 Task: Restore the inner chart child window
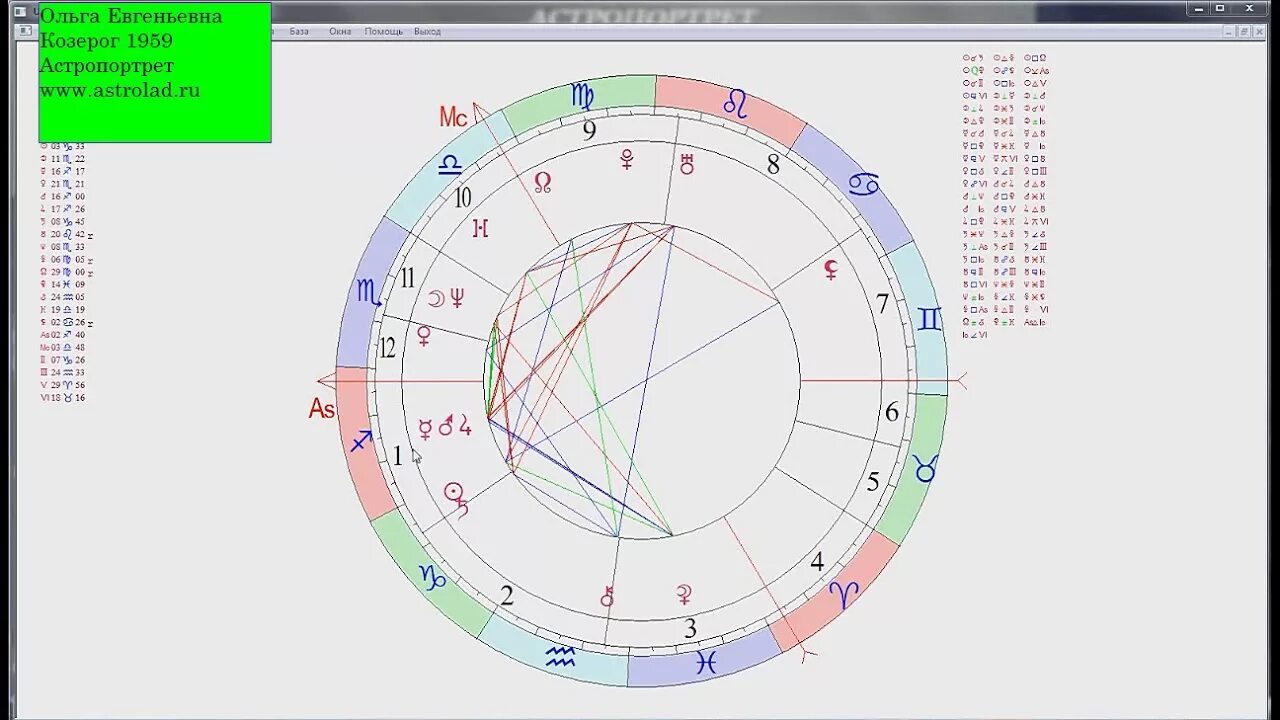click(x=1244, y=31)
